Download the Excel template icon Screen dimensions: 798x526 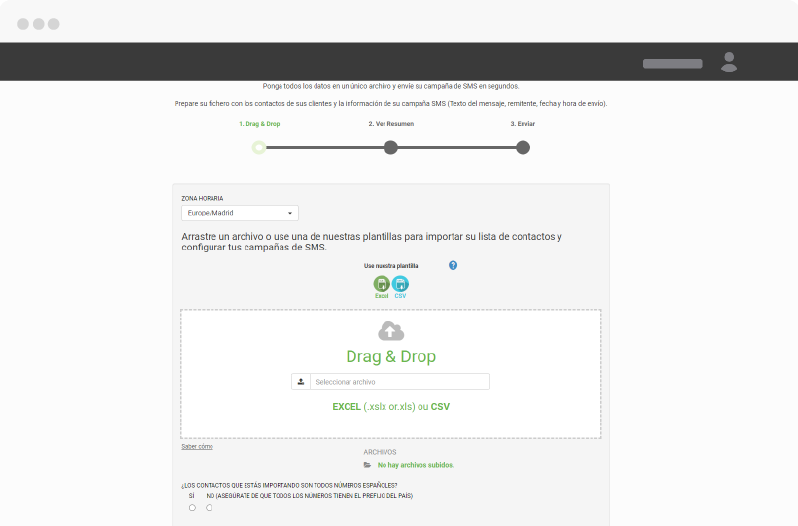point(381,284)
